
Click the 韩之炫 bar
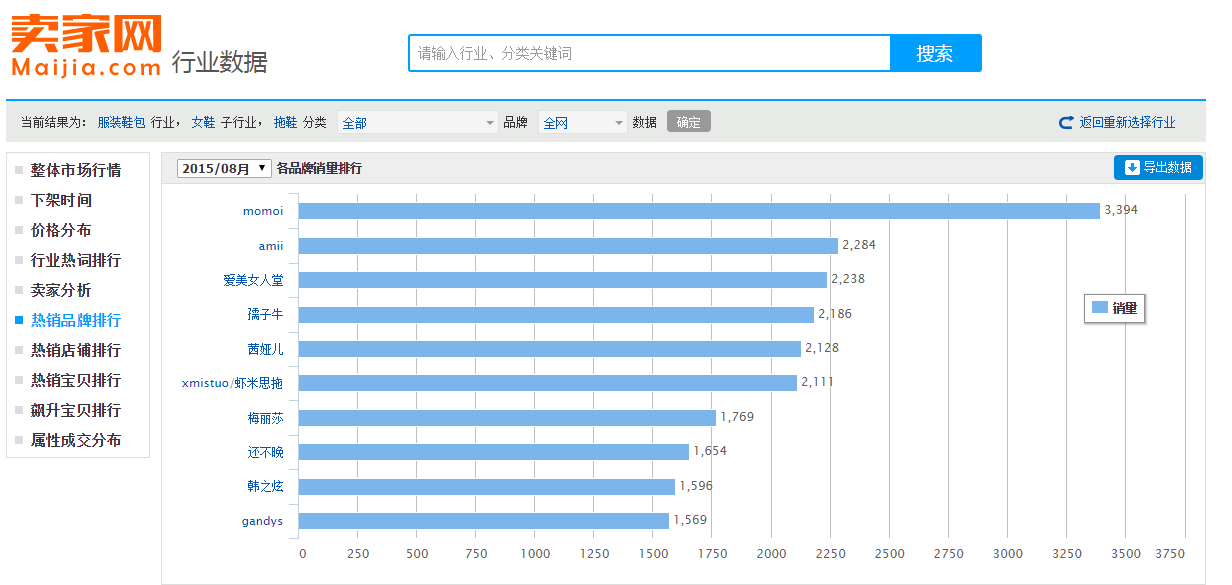[x=487, y=486]
